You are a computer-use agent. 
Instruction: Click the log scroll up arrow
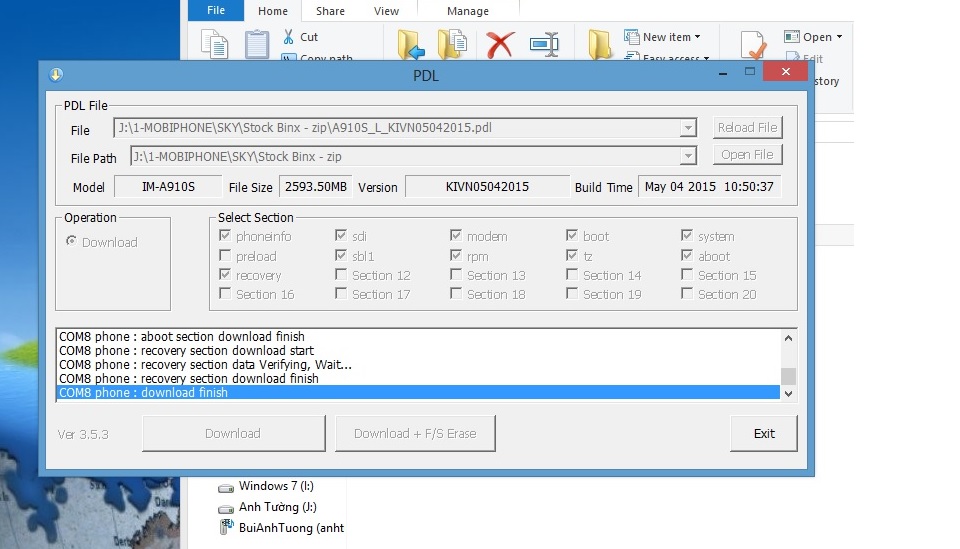(789, 338)
